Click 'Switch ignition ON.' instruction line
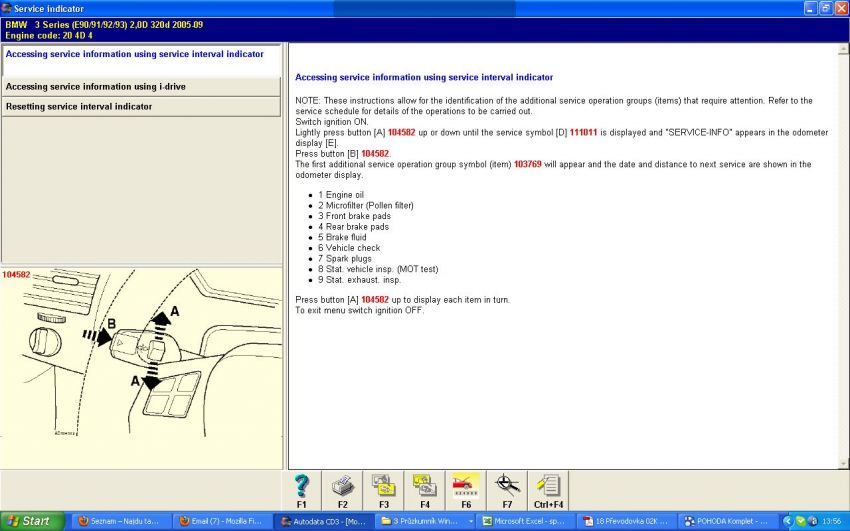The image size is (850, 531). click(332, 122)
